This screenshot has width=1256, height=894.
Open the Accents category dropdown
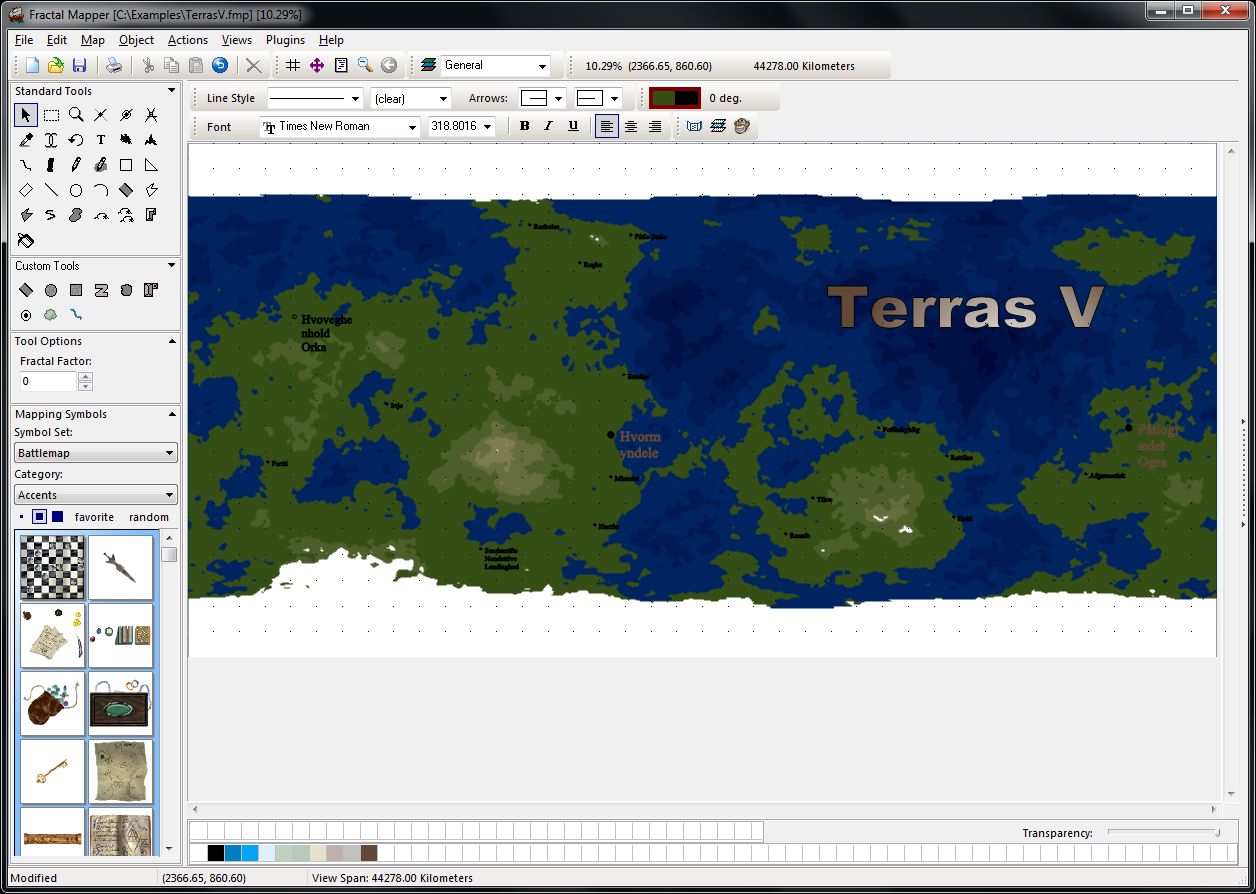click(x=96, y=495)
